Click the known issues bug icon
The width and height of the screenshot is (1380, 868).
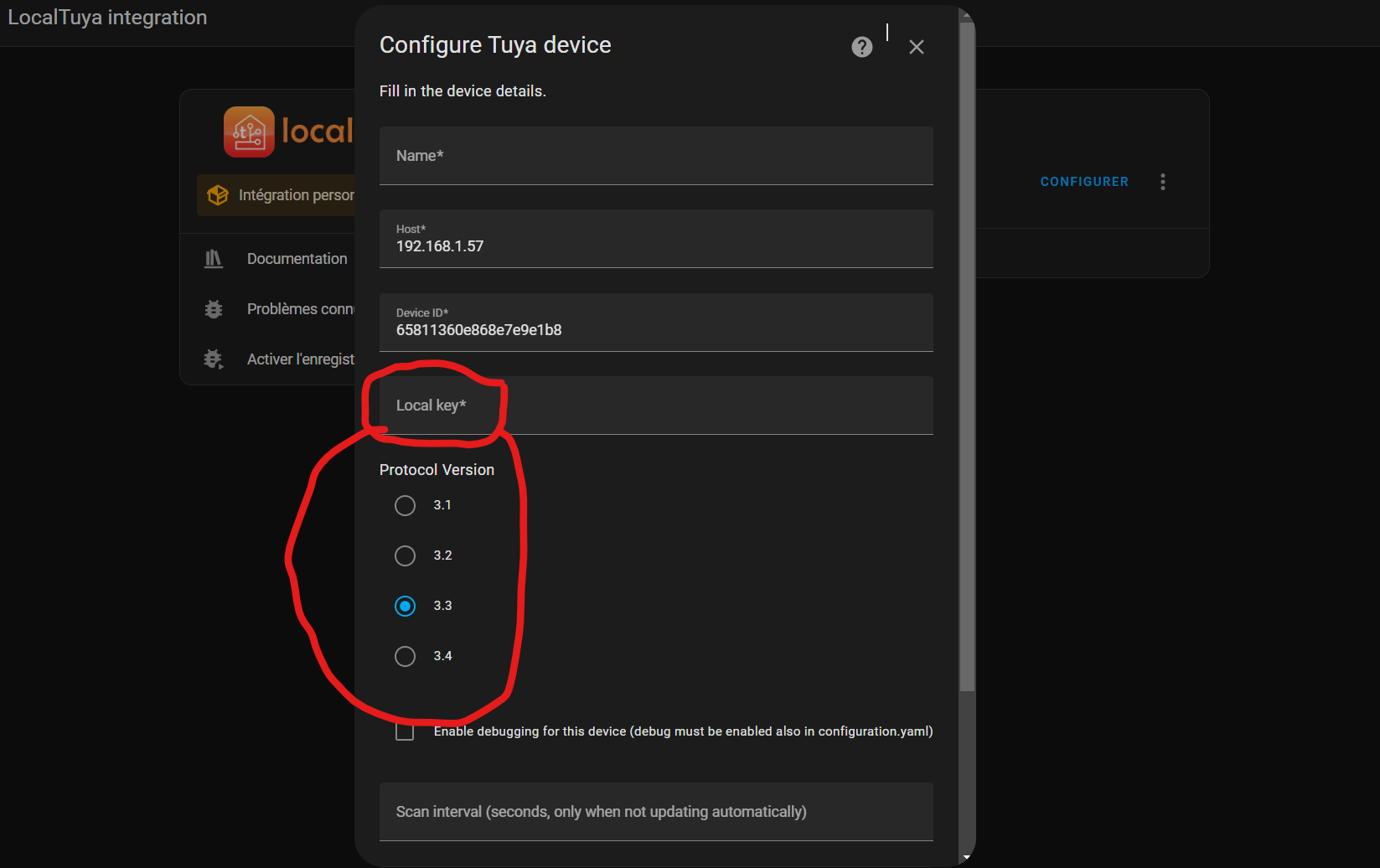pos(214,309)
